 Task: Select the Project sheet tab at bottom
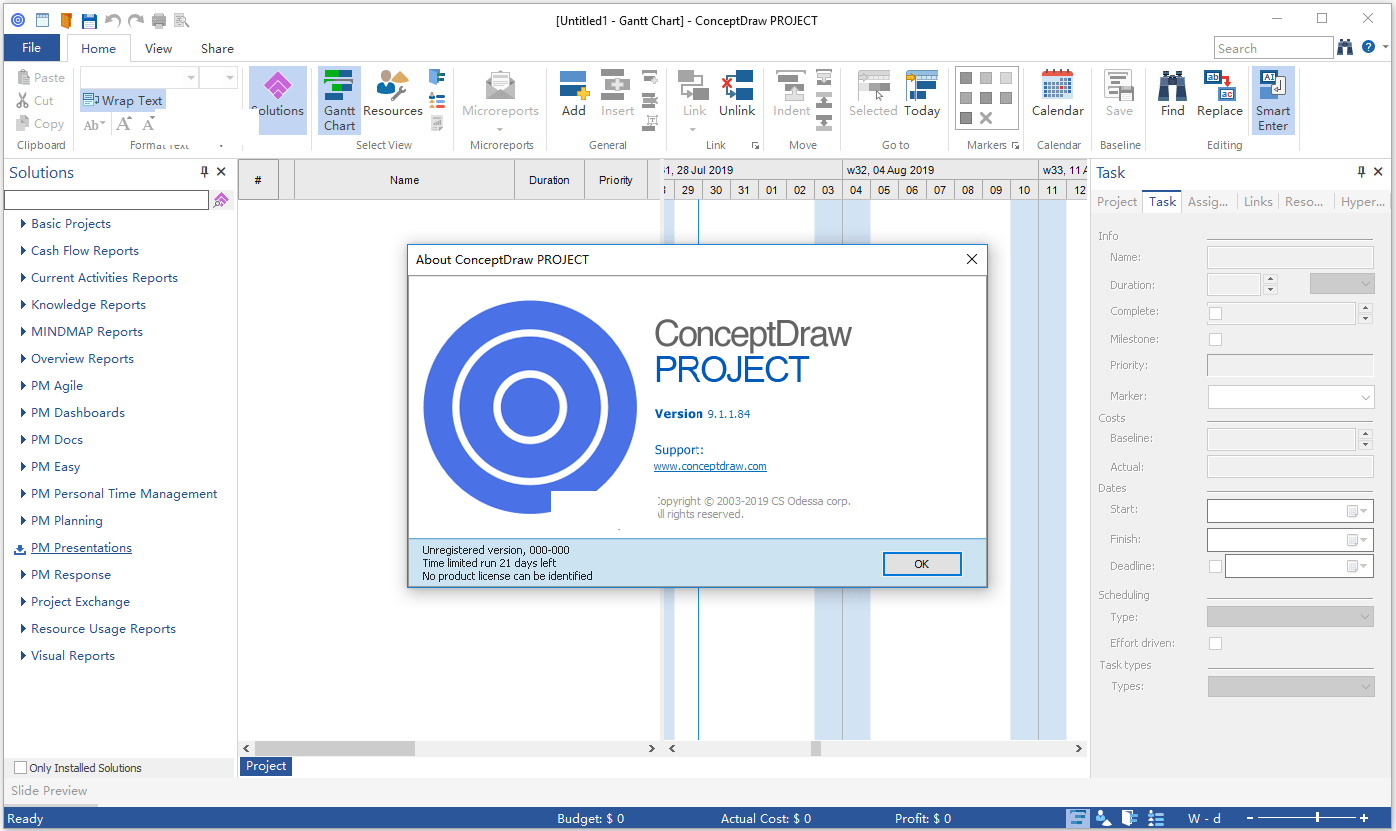point(266,766)
